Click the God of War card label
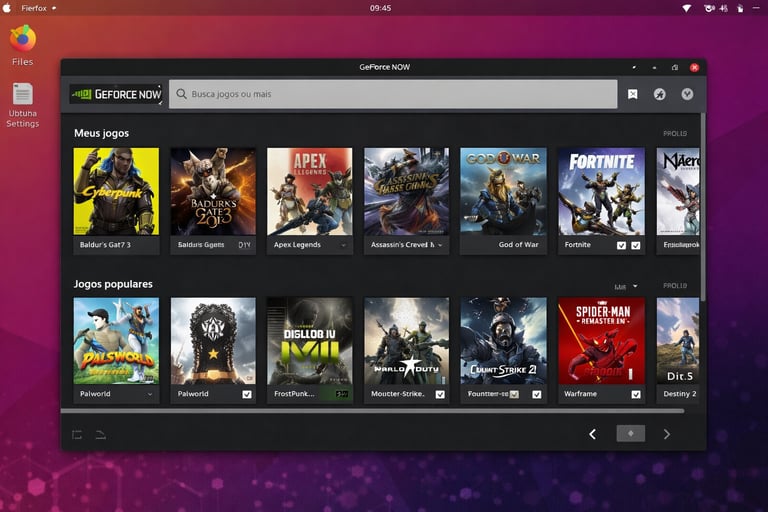 coord(518,245)
